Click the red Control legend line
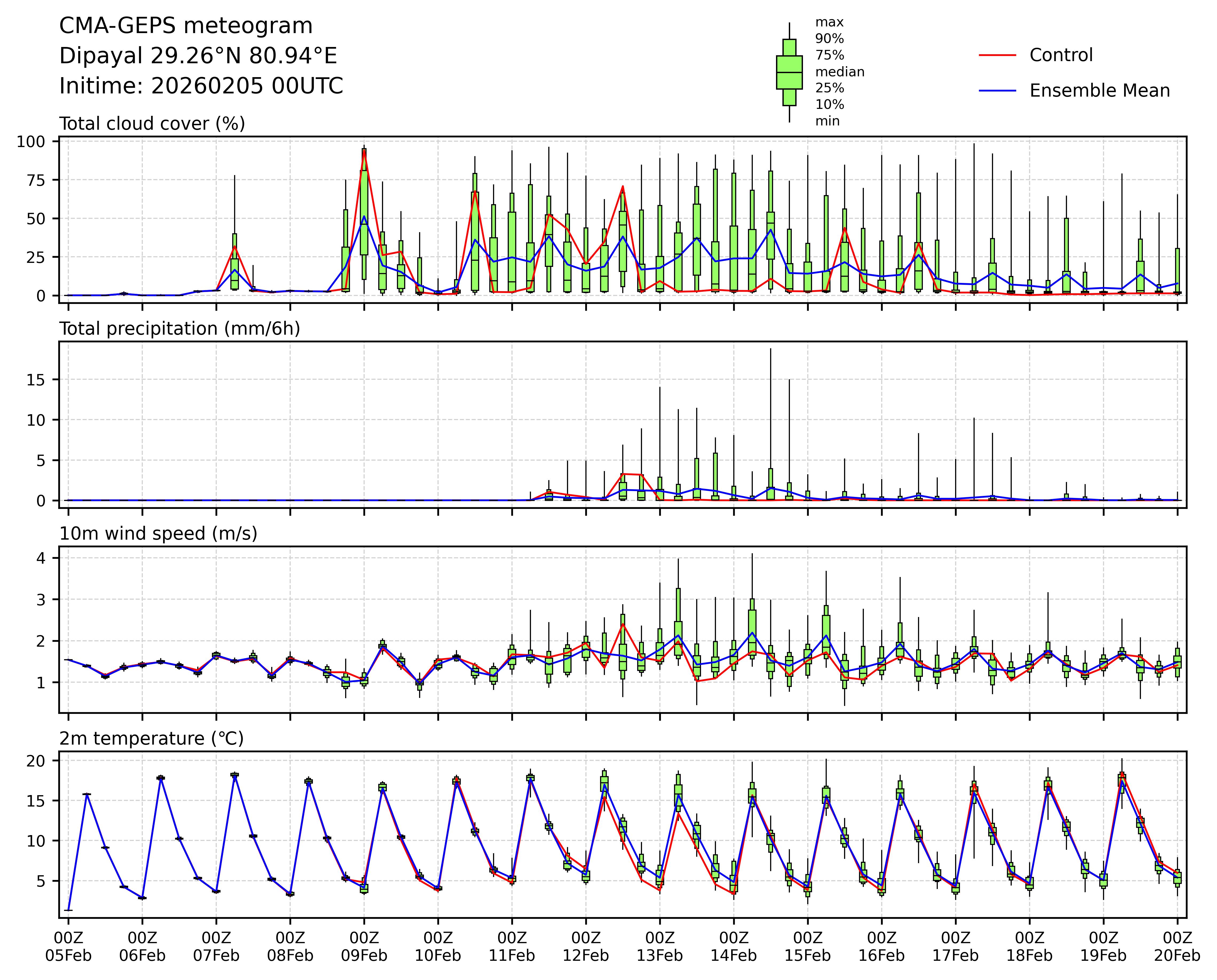1217x980 pixels. [997, 55]
